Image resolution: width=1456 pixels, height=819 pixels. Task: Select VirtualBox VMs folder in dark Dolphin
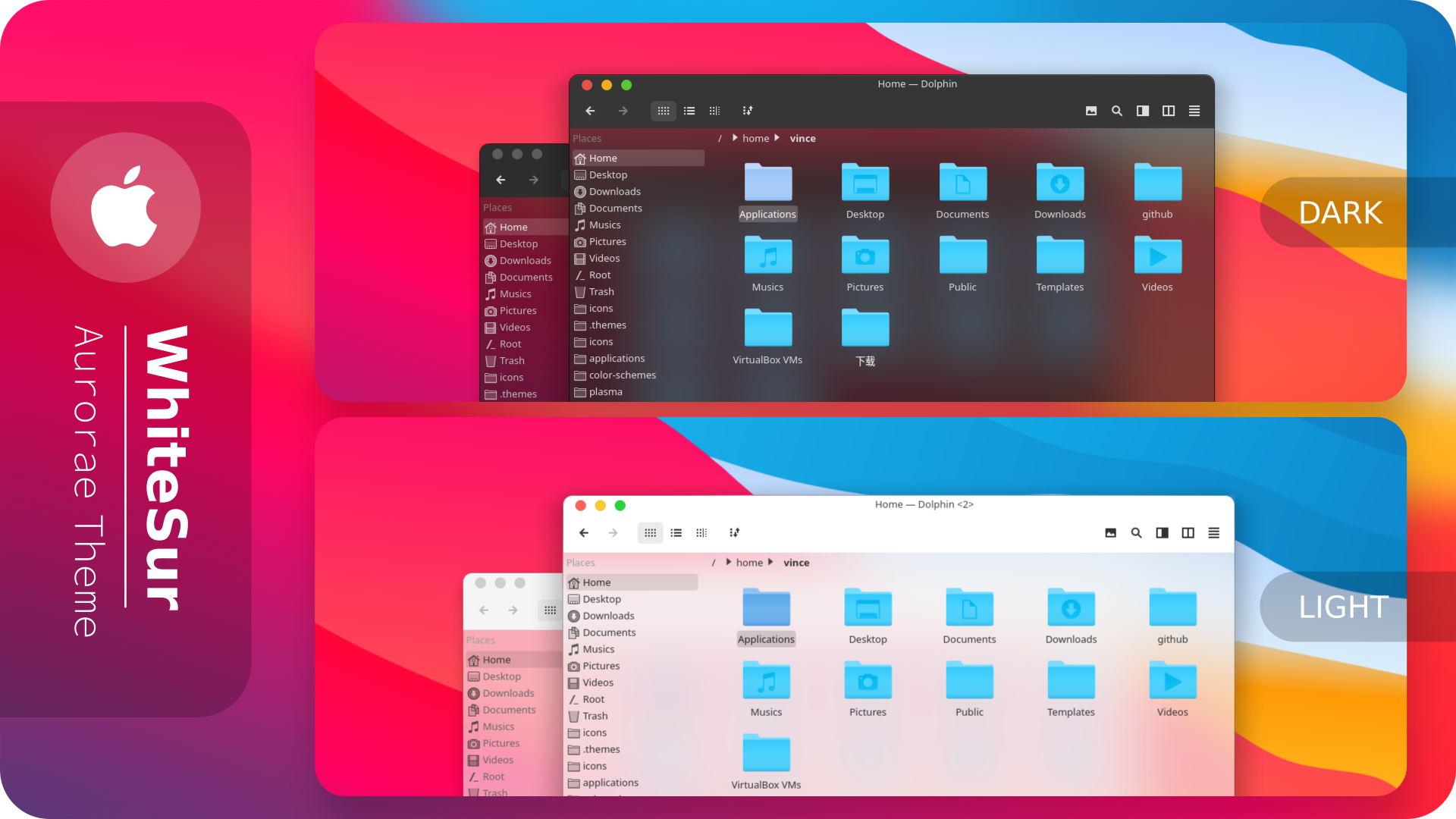pyautogui.click(x=767, y=337)
